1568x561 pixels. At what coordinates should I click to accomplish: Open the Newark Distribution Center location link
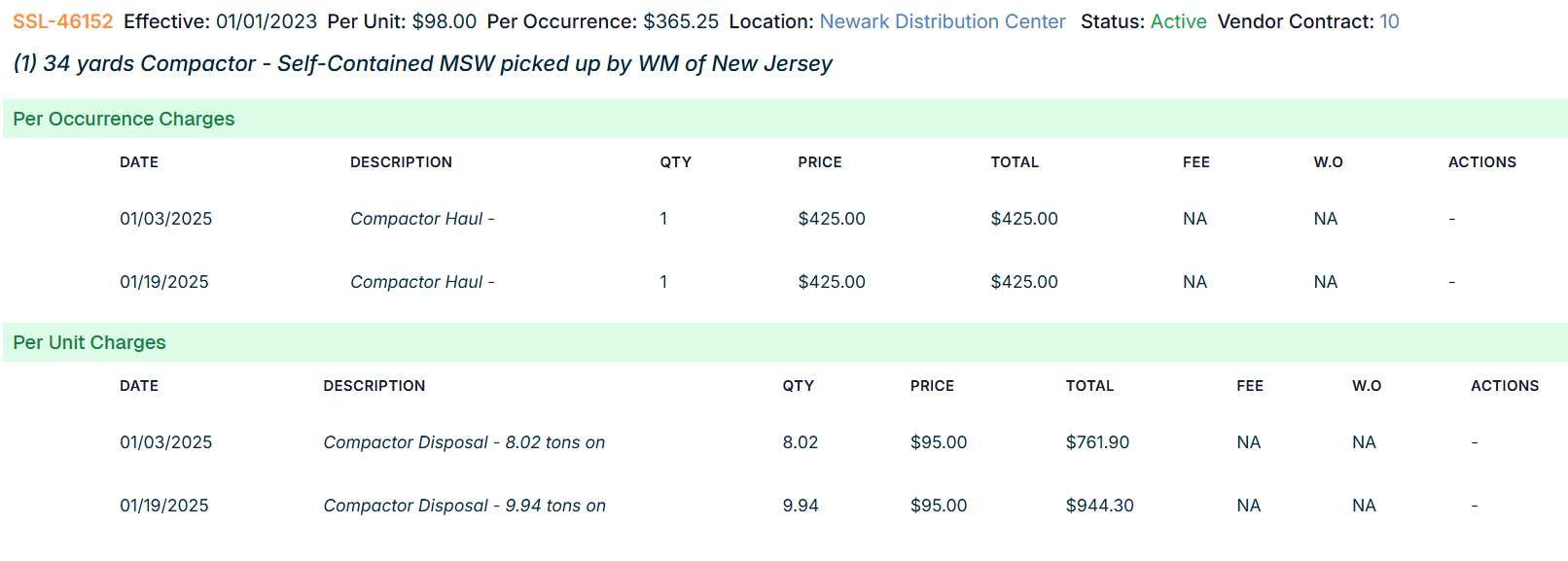coord(942,21)
